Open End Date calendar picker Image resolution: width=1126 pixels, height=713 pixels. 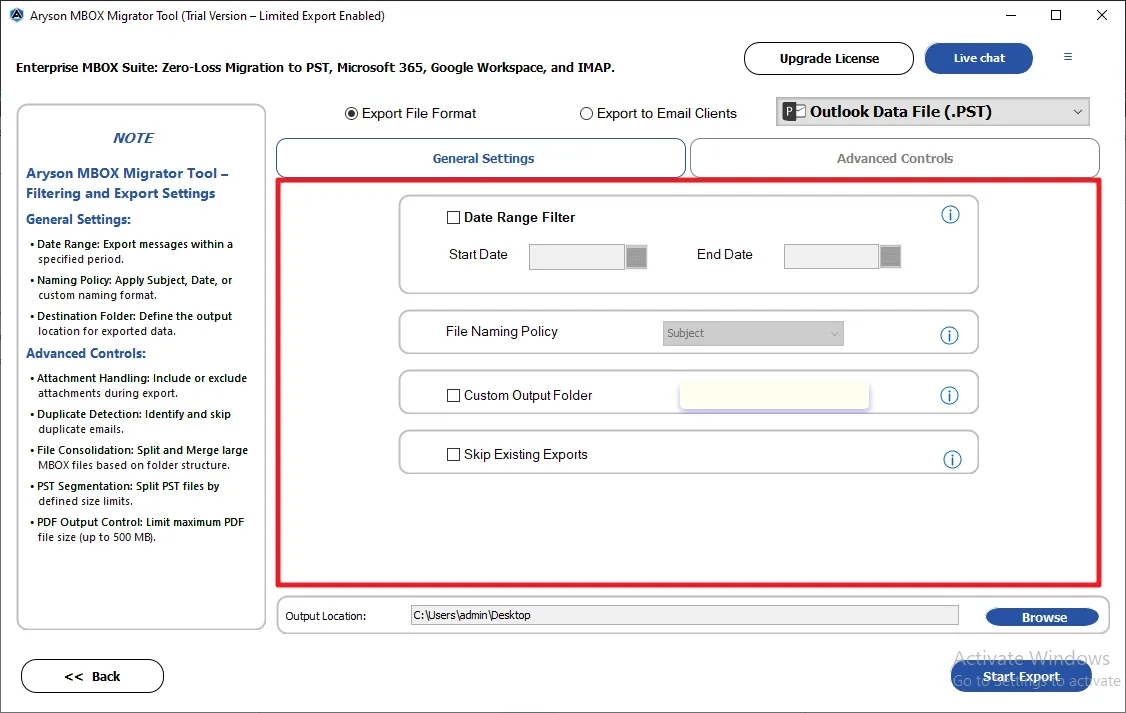pos(890,257)
